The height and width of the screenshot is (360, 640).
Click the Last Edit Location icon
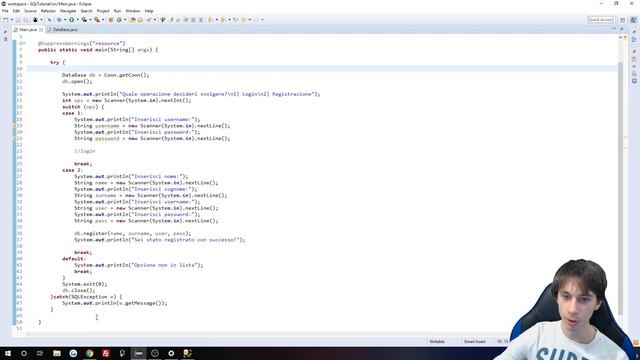coord(236,20)
